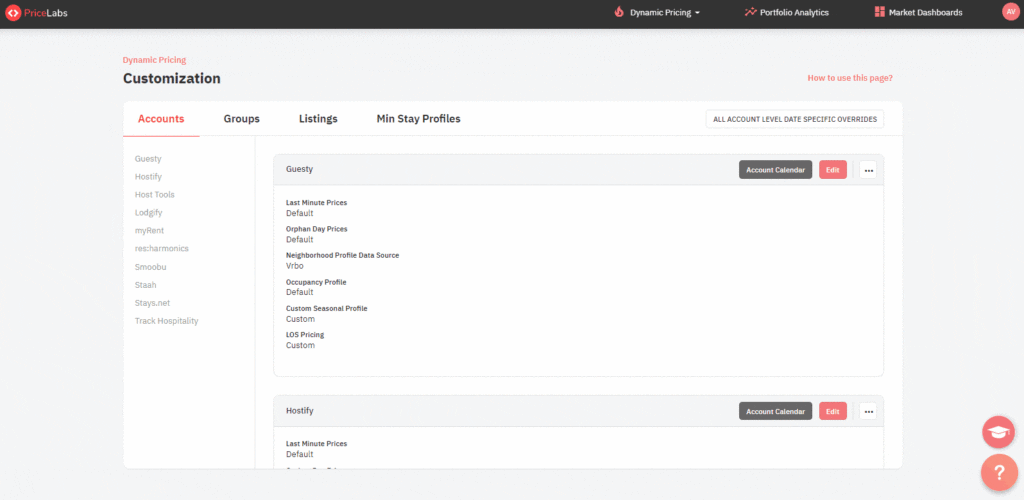Screen dimensions: 1024x500
Task: Open Account Calendar for Hostify
Action: coord(775,411)
